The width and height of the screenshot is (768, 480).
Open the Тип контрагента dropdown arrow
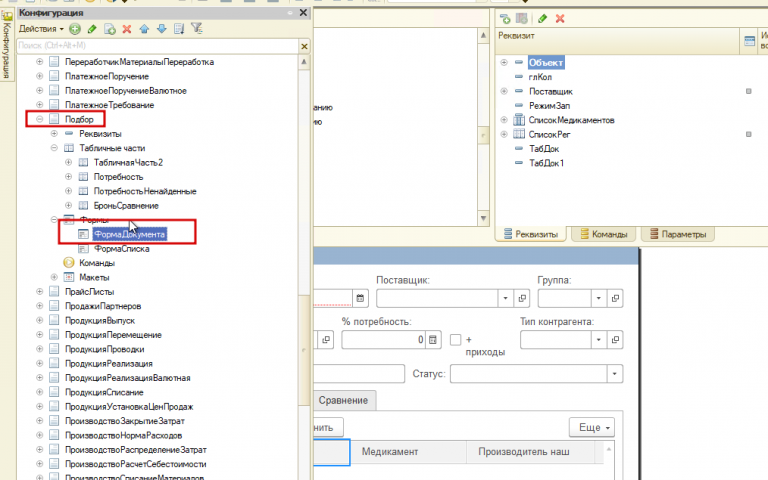point(599,339)
